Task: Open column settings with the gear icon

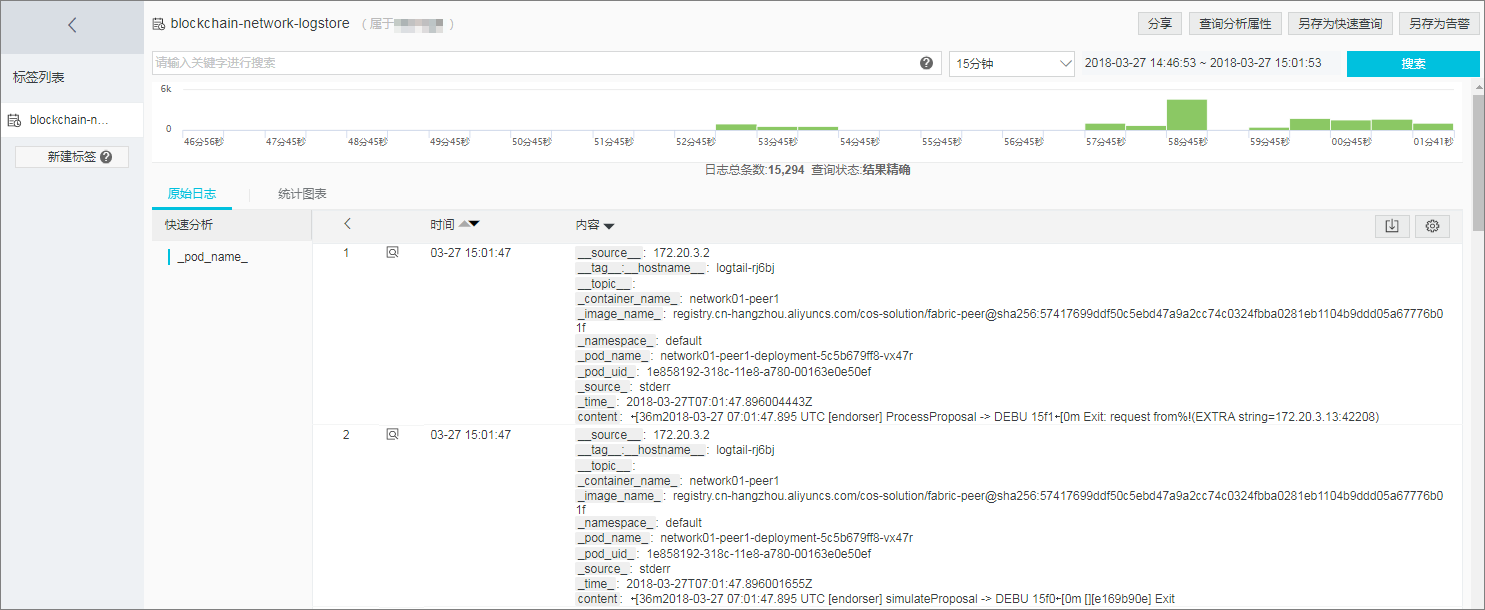Action: click(x=1432, y=226)
